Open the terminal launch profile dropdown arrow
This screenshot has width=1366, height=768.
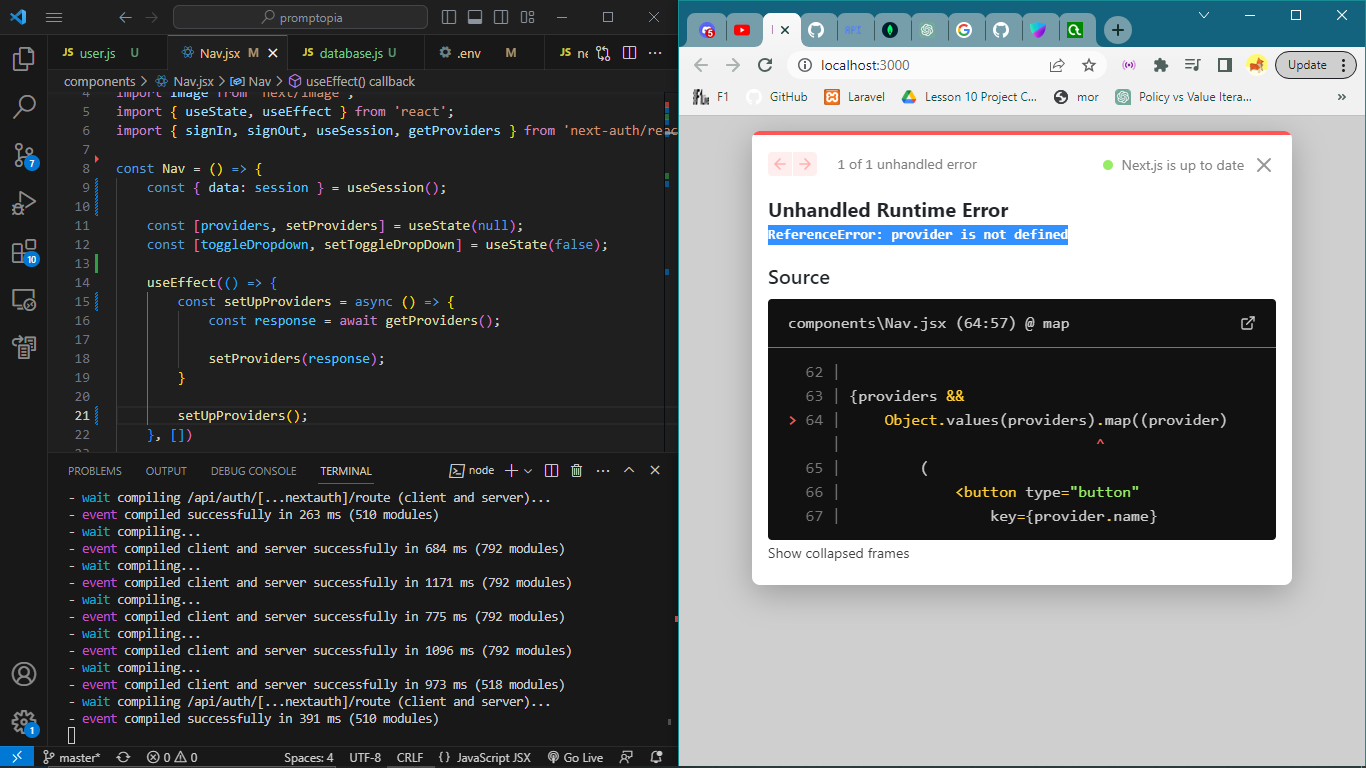click(527, 470)
